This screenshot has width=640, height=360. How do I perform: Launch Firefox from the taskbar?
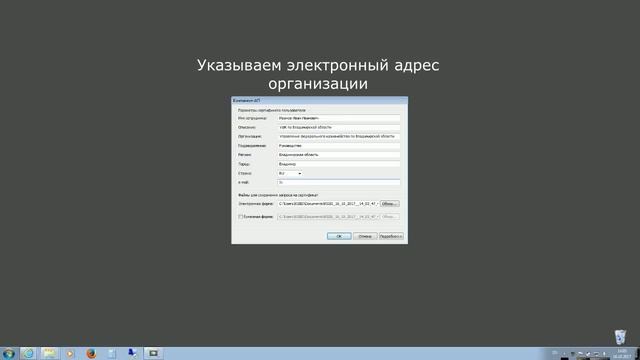pyautogui.click(x=91, y=353)
